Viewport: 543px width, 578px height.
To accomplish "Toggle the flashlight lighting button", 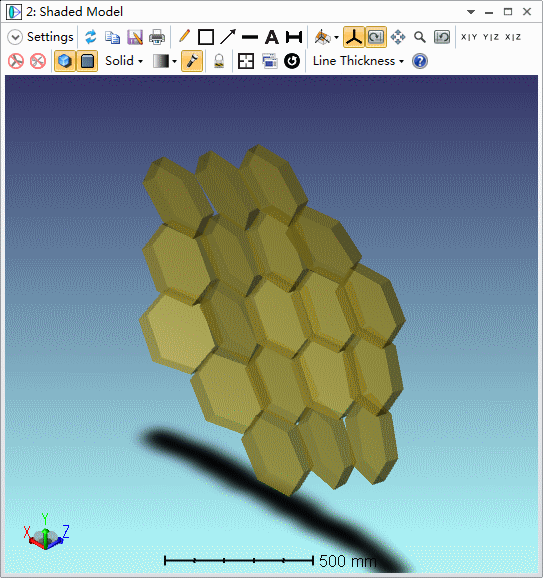I will point(192,61).
